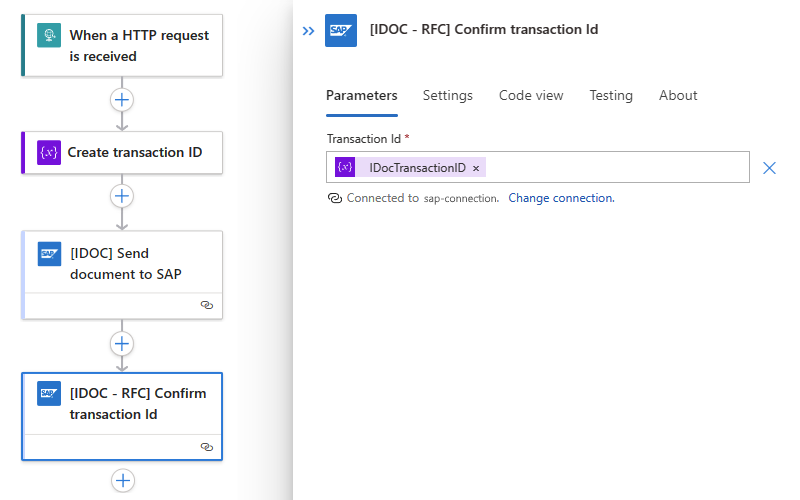Collapse the details panel with double chevron

pyautogui.click(x=309, y=31)
